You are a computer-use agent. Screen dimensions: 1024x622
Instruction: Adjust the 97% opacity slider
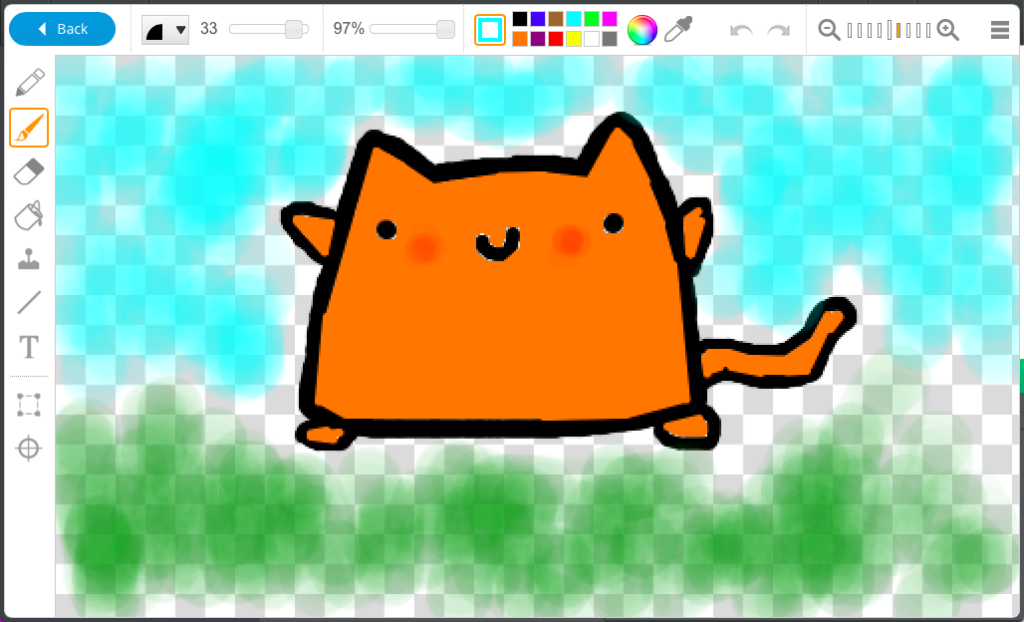point(412,29)
